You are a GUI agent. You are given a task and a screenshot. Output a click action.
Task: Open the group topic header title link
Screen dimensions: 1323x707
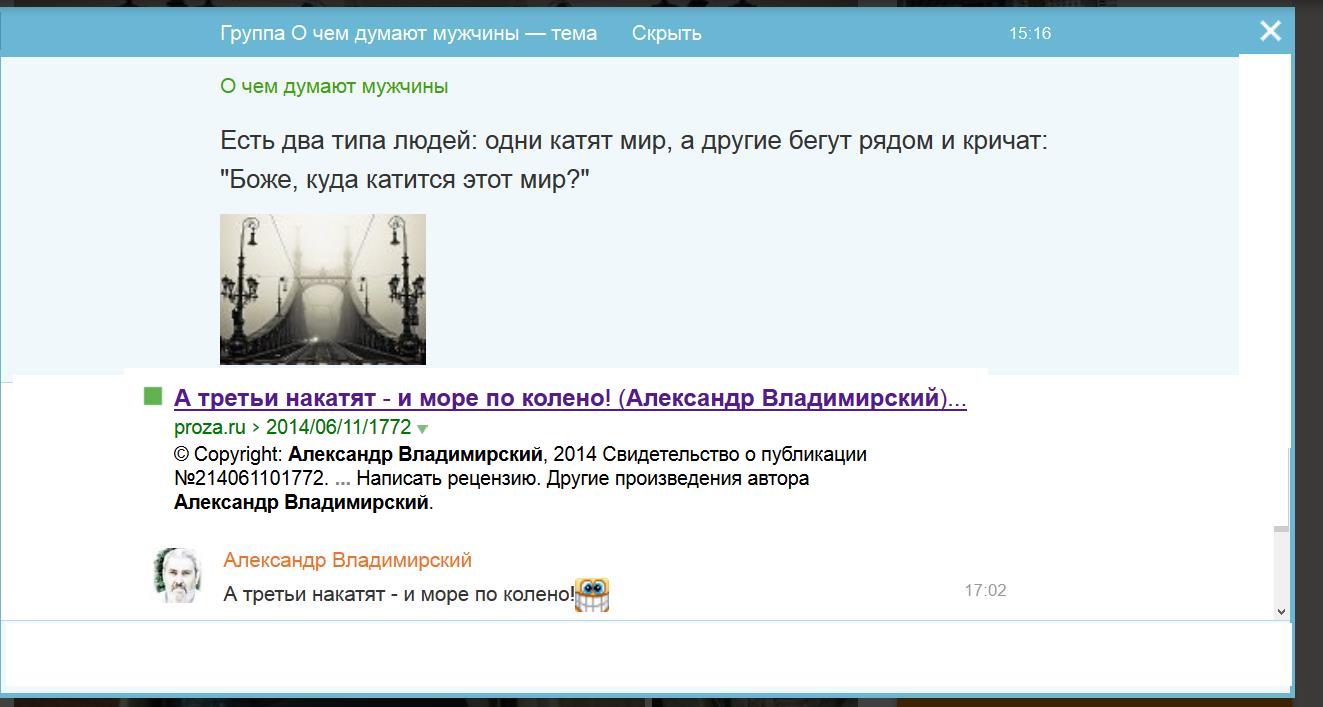coord(408,33)
